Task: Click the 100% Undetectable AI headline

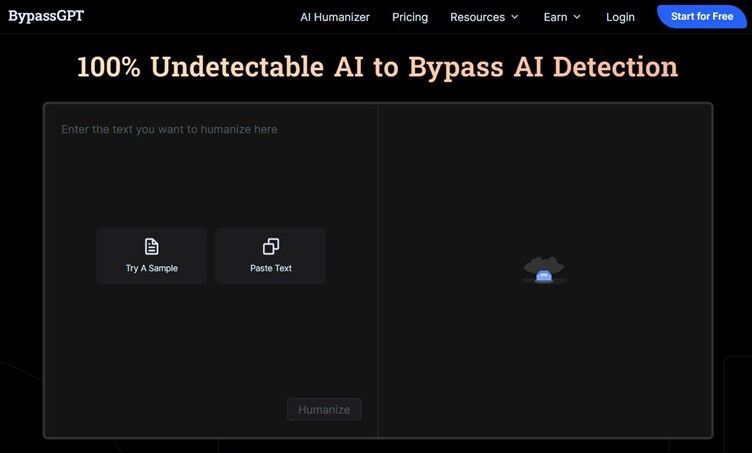Action: pos(377,67)
